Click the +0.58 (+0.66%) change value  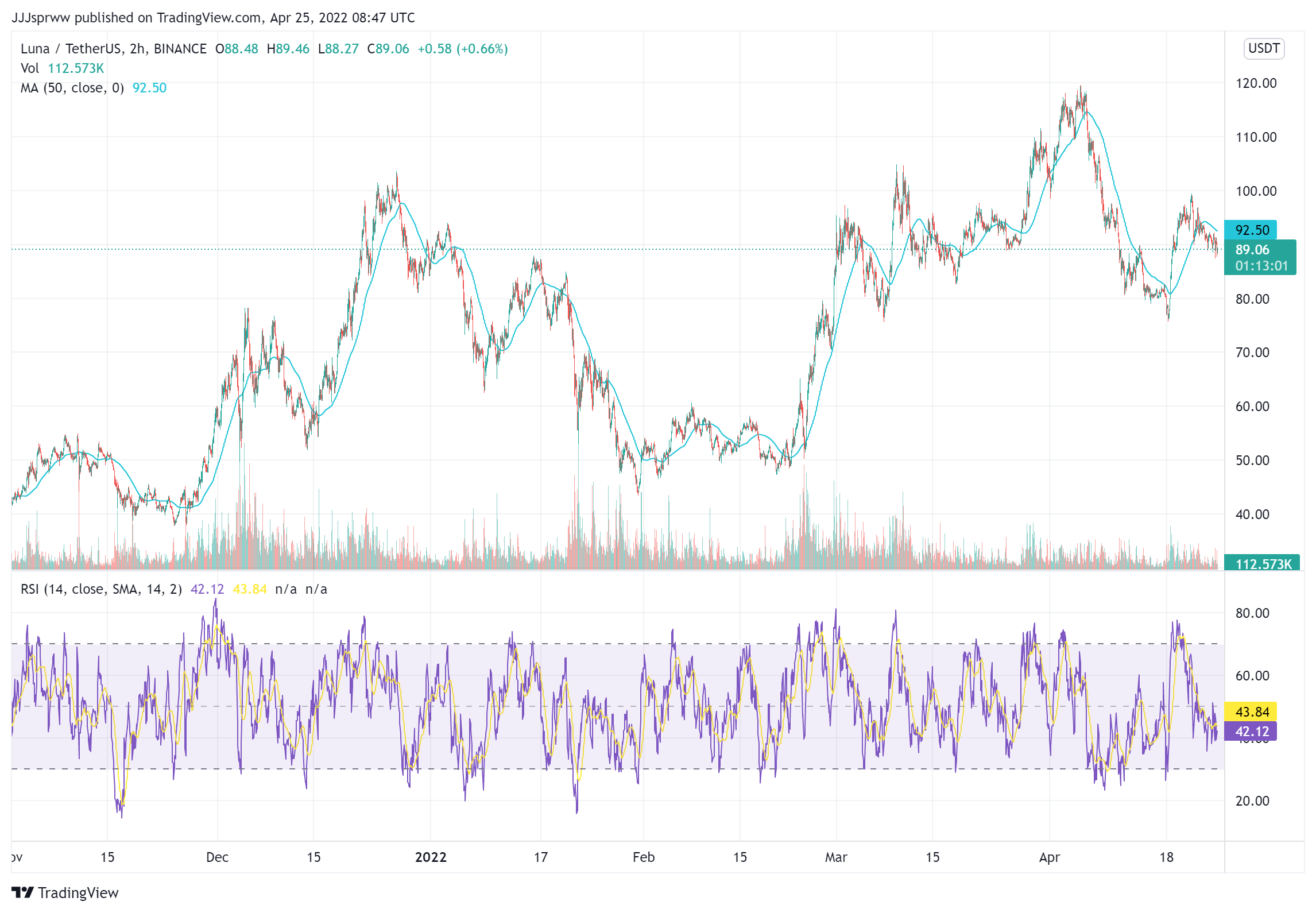tap(463, 49)
